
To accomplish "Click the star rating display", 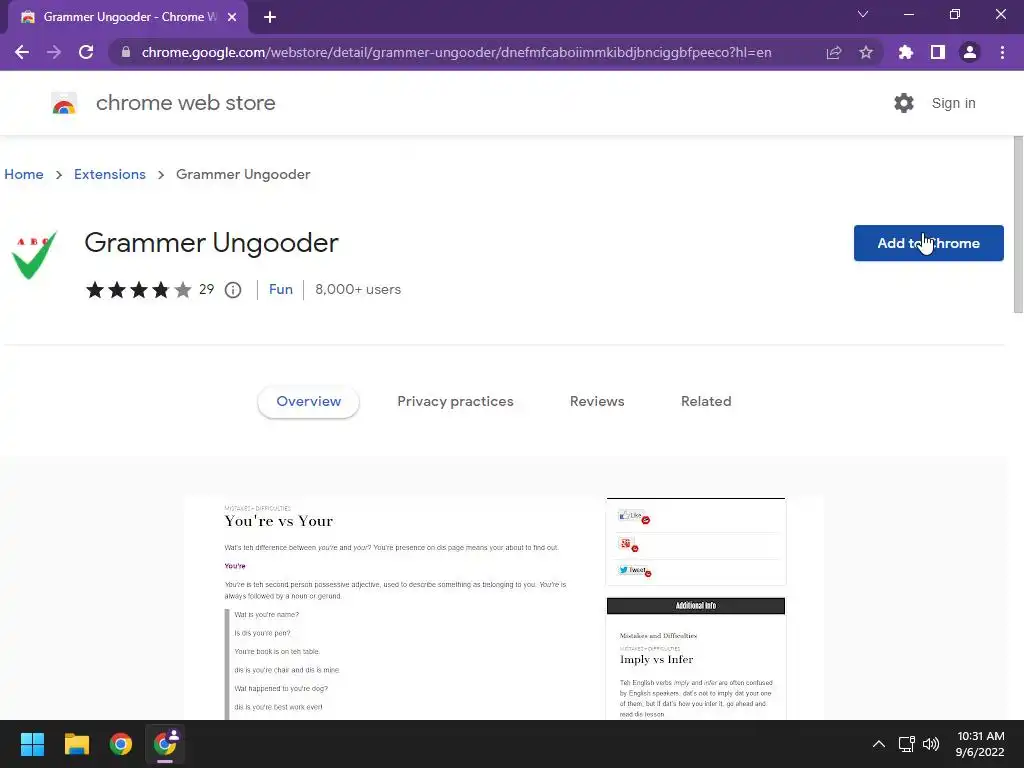I will (x=138, y=289).
